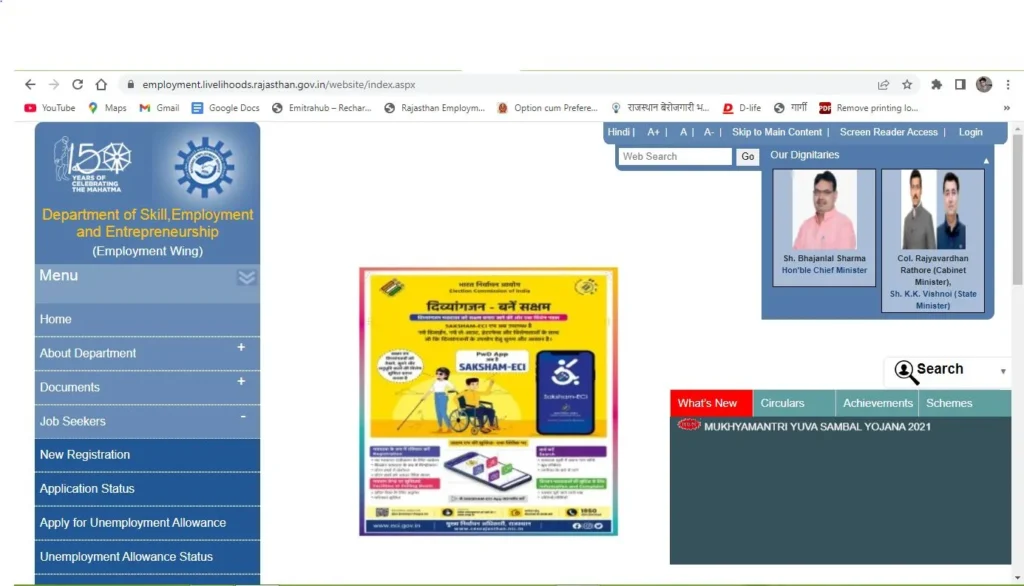The height and width of the screenshot is (586, 1024).
Task: Open Unemployment Allowance Status
Action: 147,557
